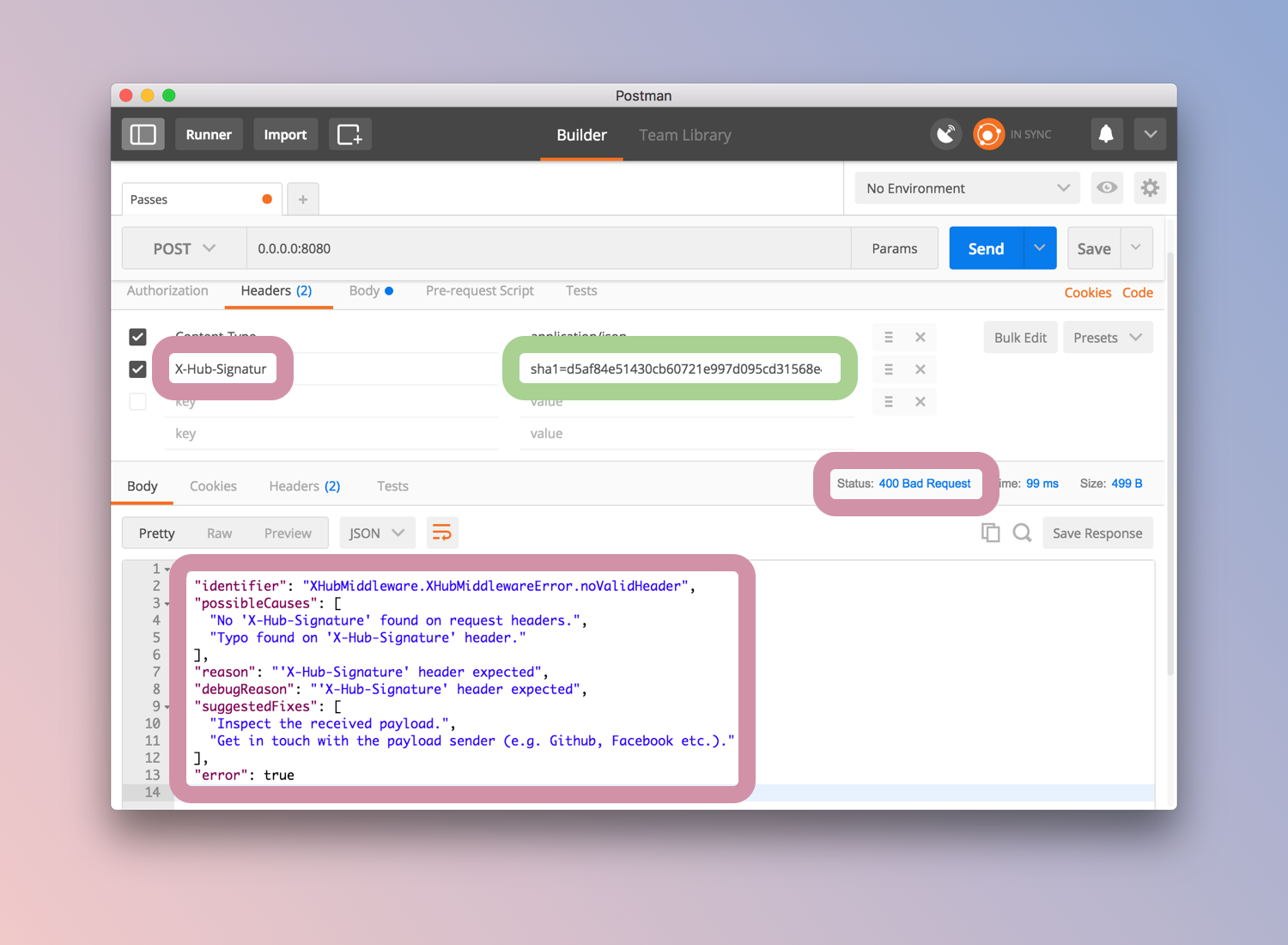The height and width of the screenshot is (945, 1288).
Task: Open the top-right toolbar chevron menu
Action: coord(1150,134)
